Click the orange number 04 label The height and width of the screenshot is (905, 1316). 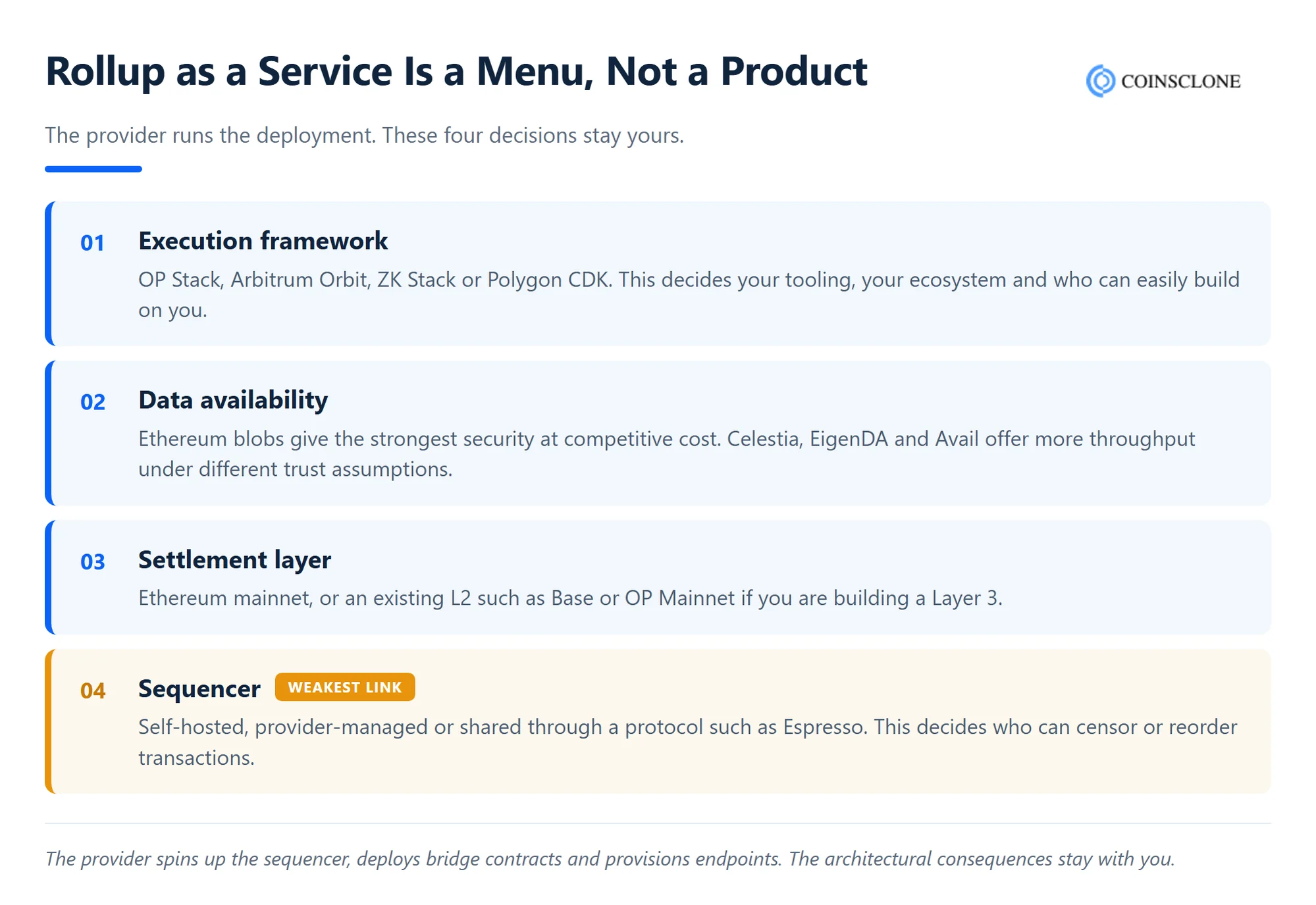pos(93,690)
